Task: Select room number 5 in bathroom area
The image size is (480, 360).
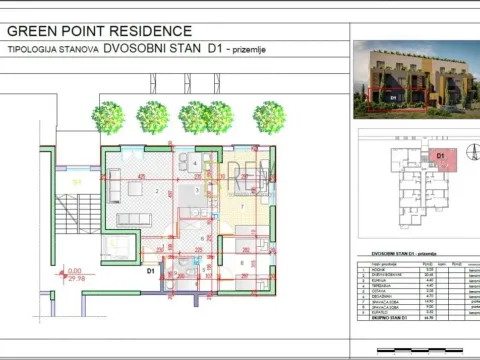Action: 204,270
